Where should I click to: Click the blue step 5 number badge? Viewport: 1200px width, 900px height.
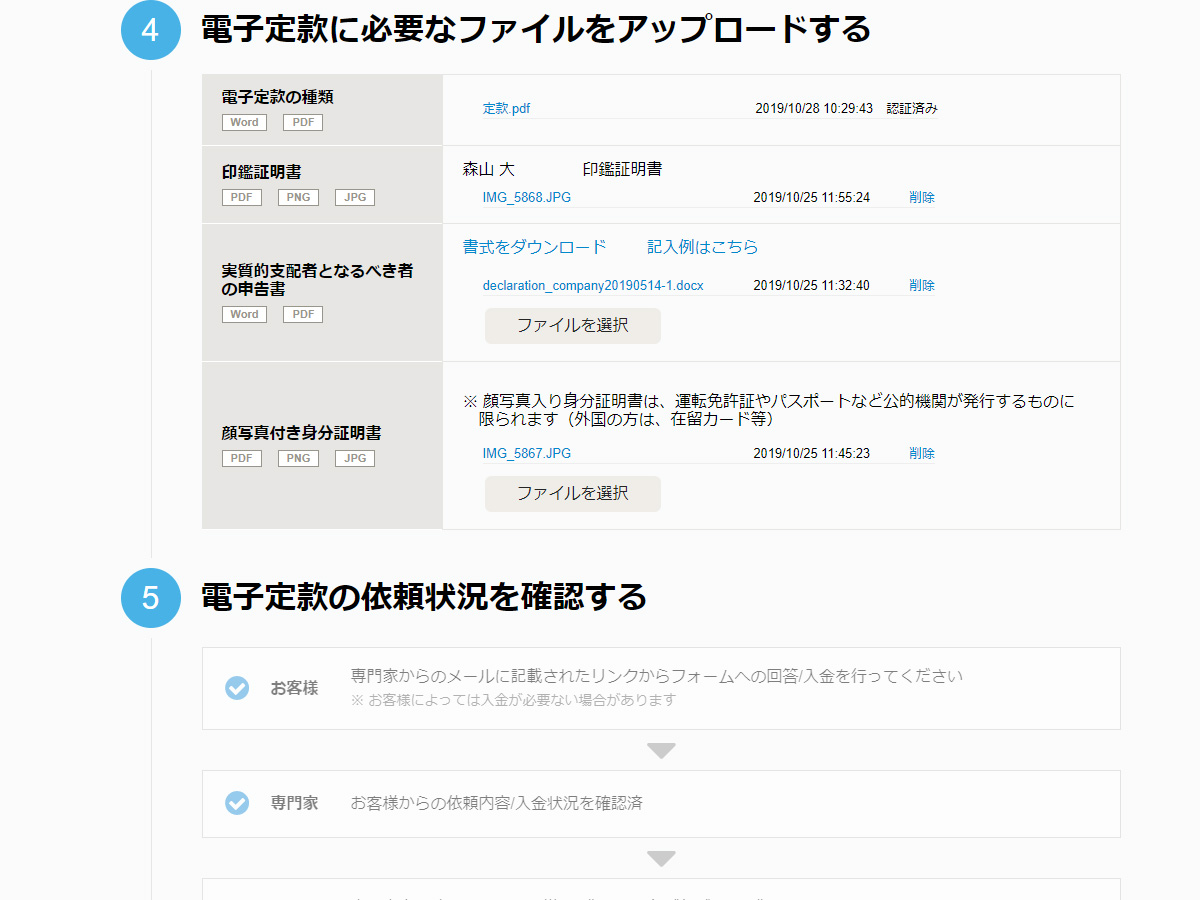click(150, 597)
